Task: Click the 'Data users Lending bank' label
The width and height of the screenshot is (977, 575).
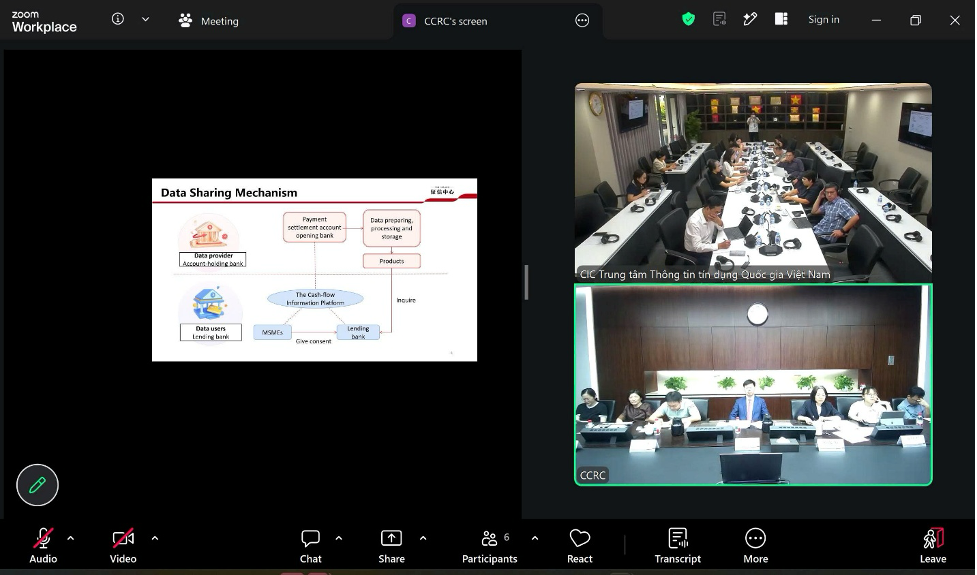Action: pyautogui.click(x=211, y=332)
